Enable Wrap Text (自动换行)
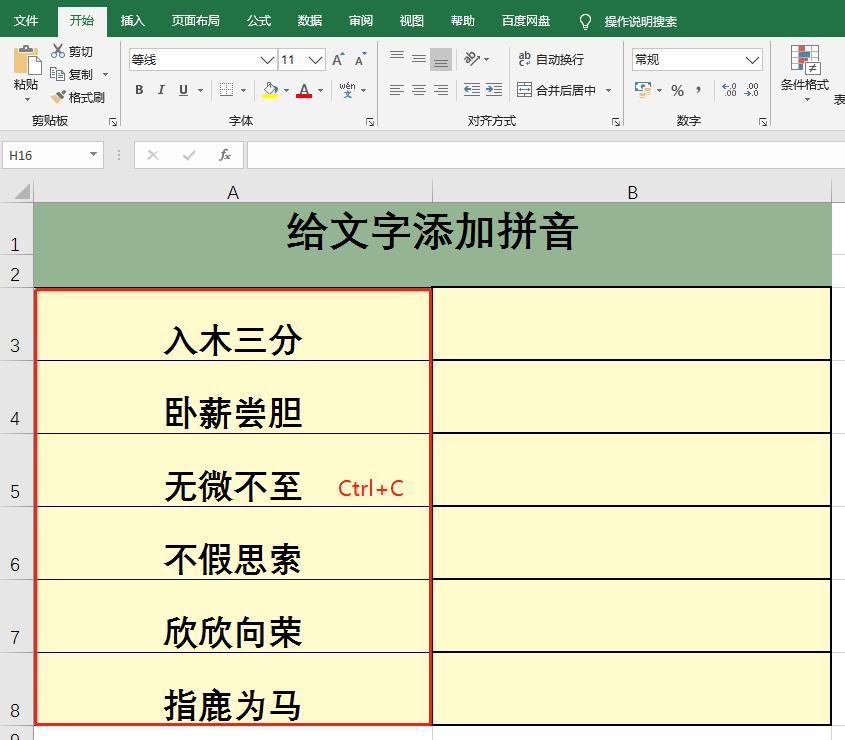This screenshot has height=740, width=845. (550, 59)
